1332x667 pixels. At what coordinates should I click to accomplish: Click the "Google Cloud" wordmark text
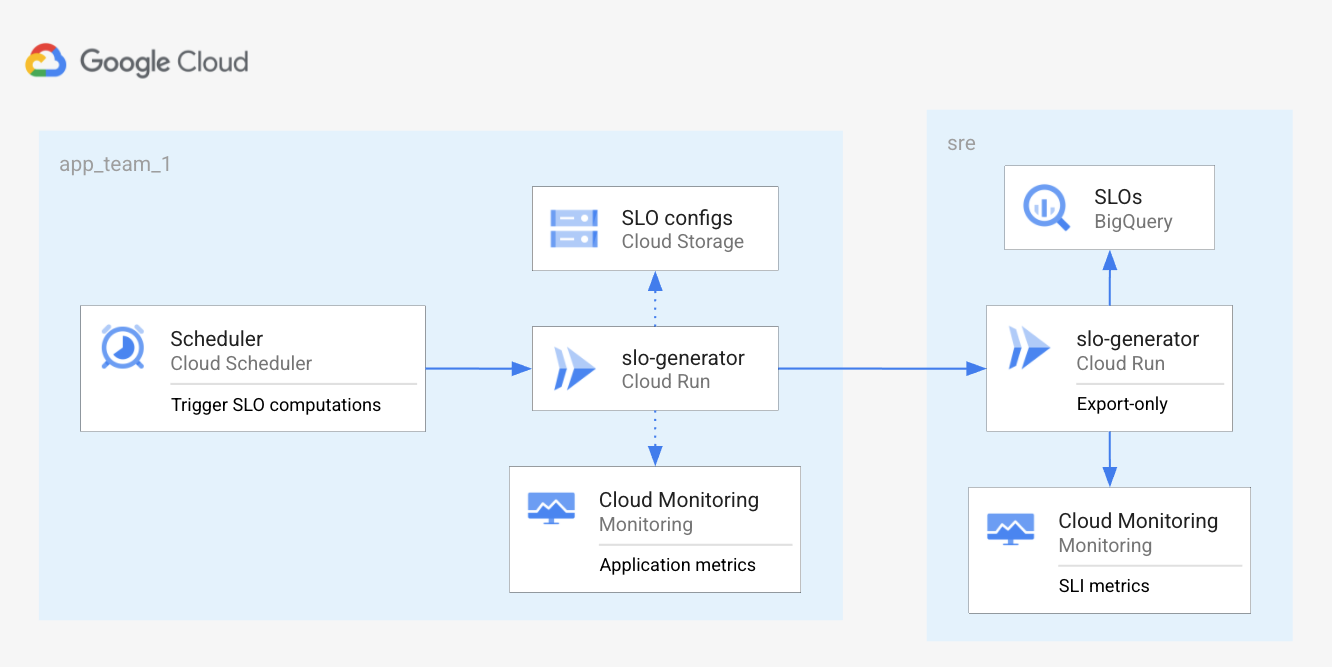click(164, 62)
